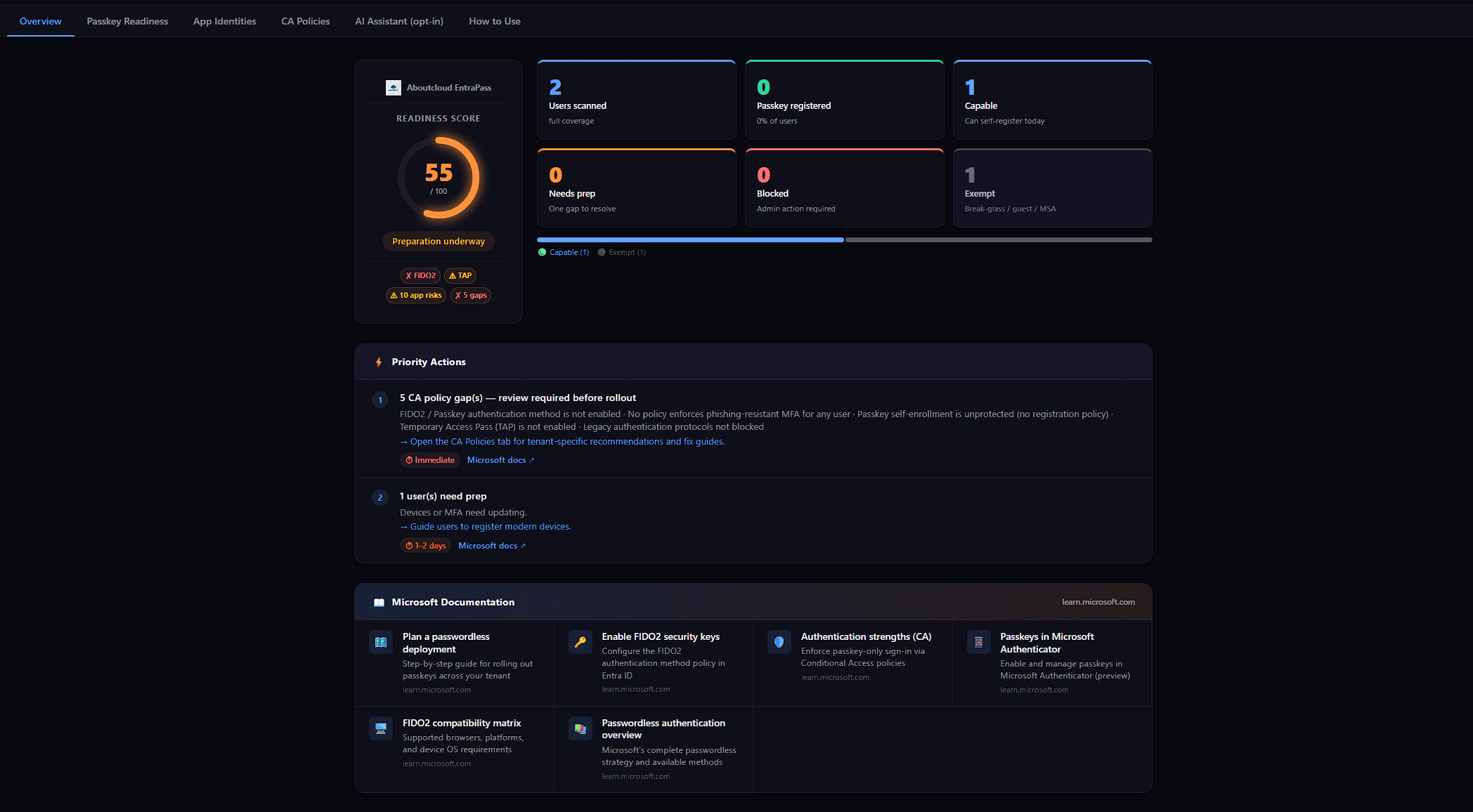Click the Enable FIDO2 security keys key icon
This screenshot has width=1473, height=812.
(580, 642)
